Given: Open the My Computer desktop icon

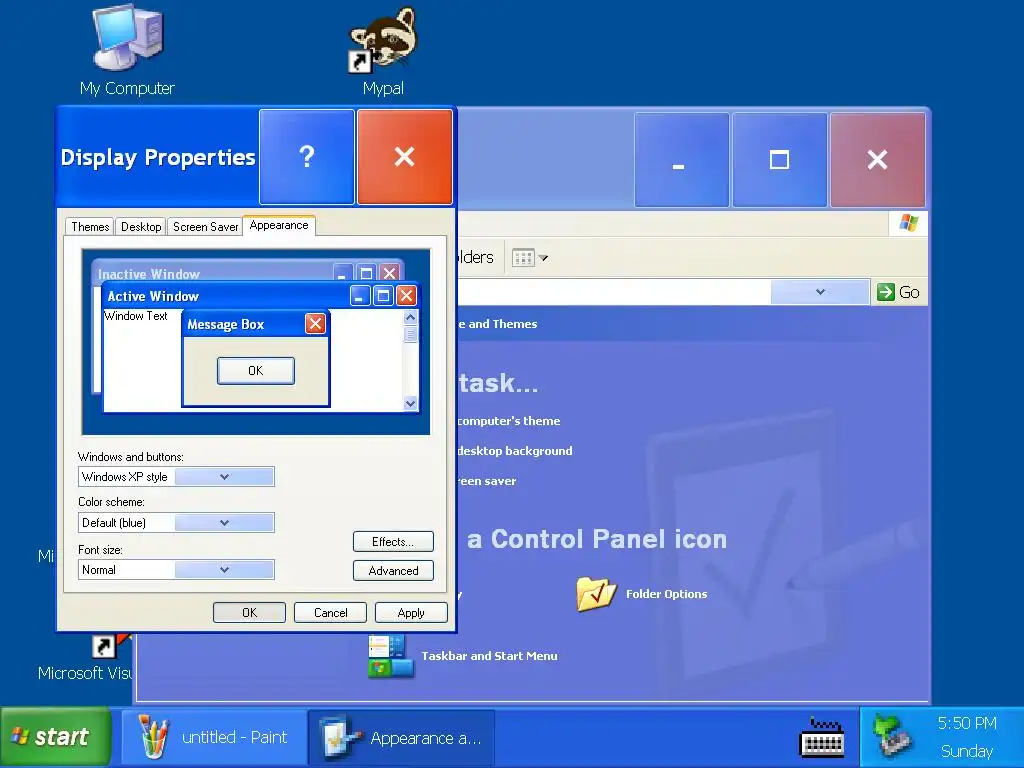Looking at the screenshot, I should tap(127, 39).
